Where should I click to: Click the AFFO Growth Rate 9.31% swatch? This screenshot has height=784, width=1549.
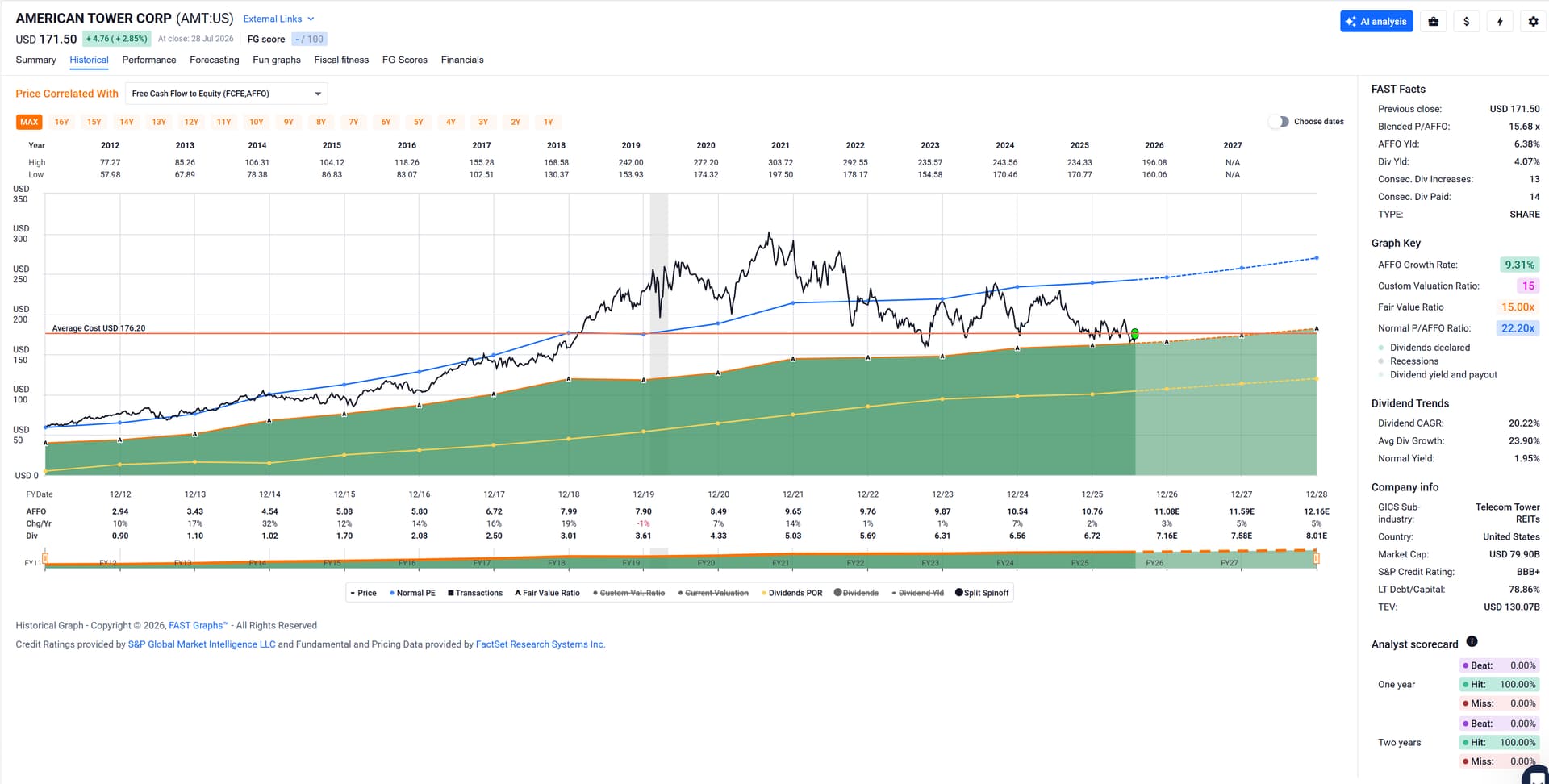[x=1519, y=265]
